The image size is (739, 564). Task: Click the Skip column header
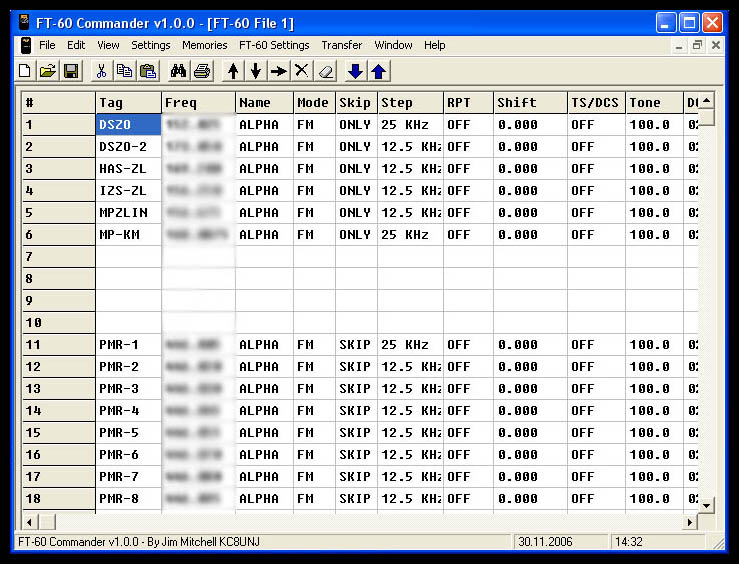point(355,103)
